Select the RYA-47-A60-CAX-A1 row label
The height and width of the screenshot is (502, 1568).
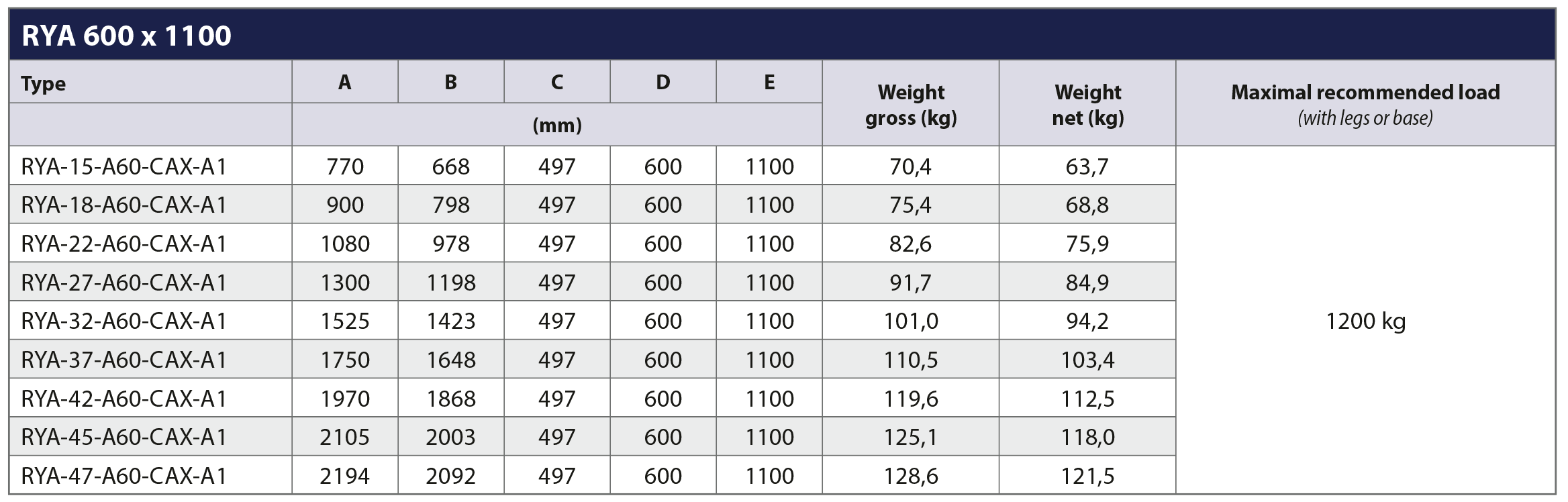click(124, 476)
